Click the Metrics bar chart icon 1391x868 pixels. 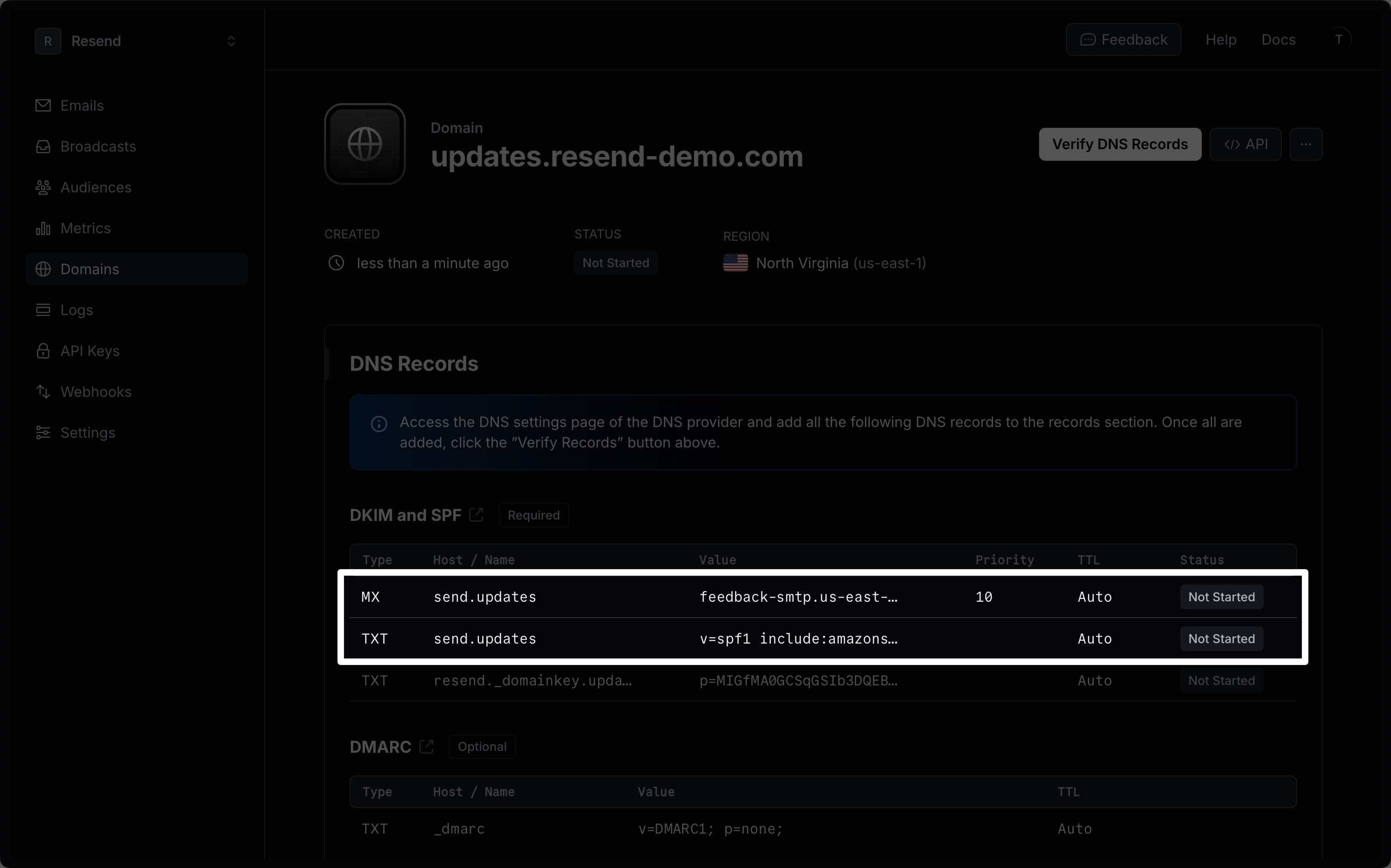(x=43, y=228)
